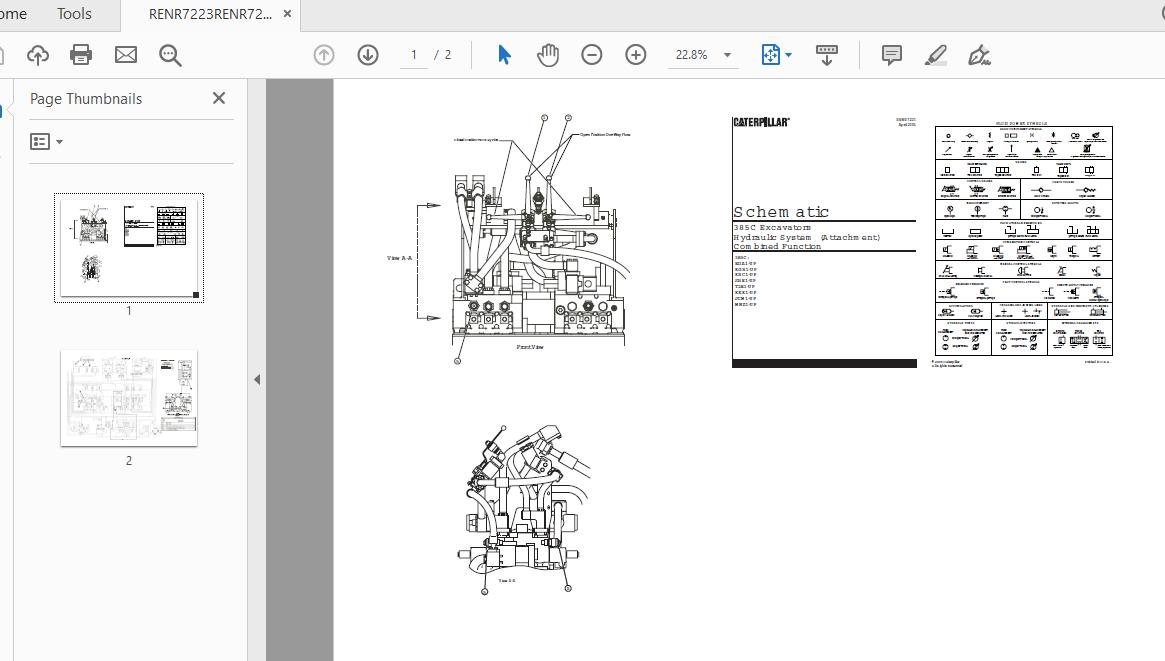1165x661 pixels.
Task: Click the scrolling mode download icon
Action: click(826, 55)
